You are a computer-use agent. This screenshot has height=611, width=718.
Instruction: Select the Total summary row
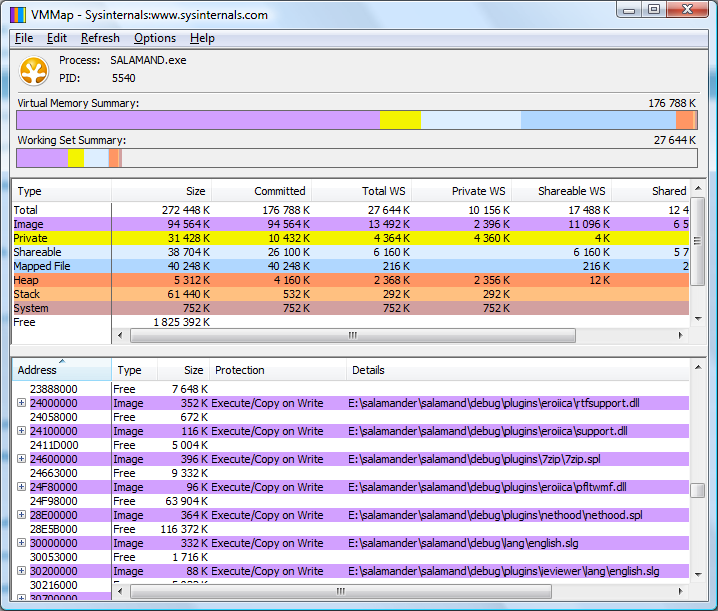coord(351,210)
